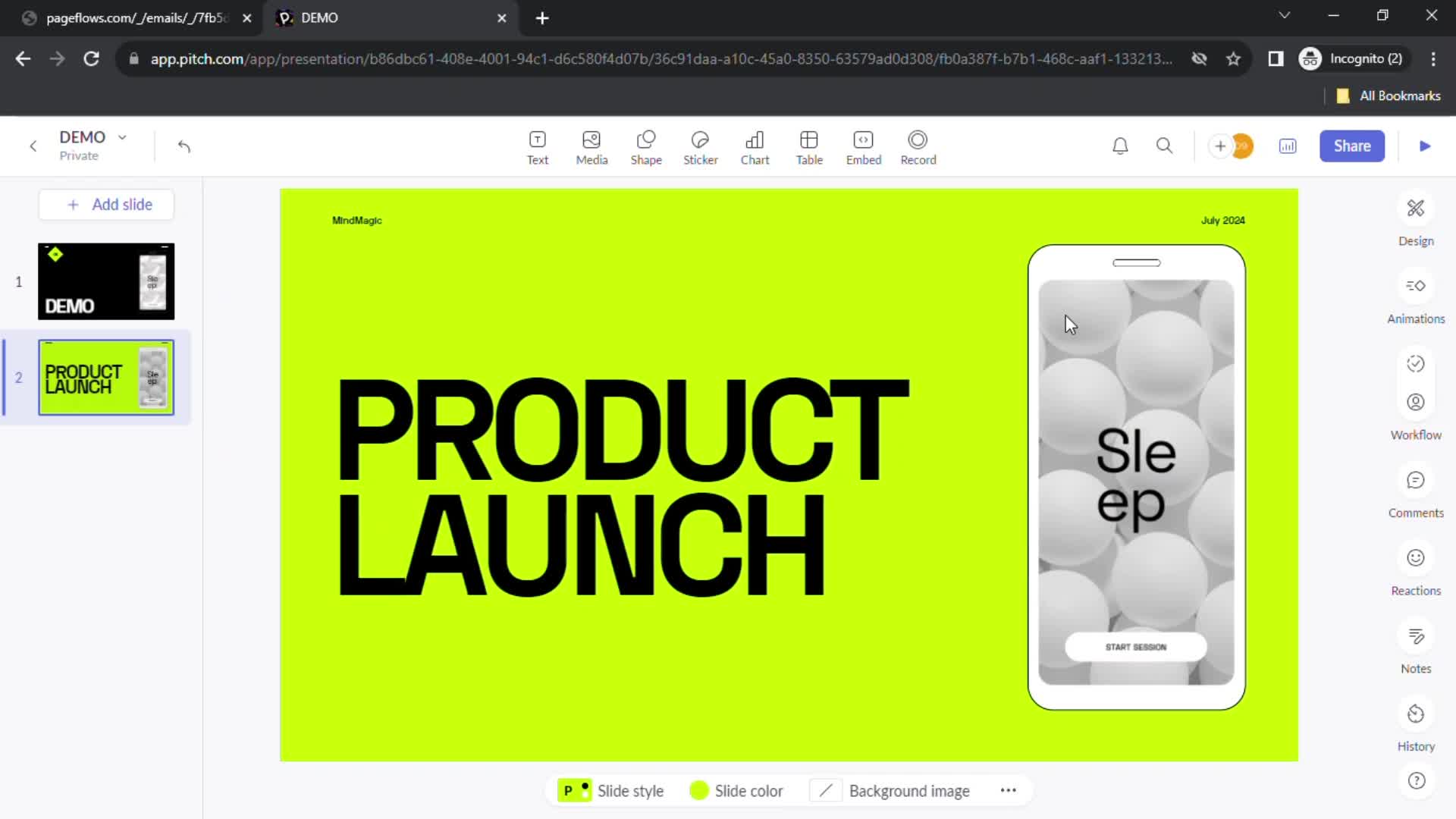
Task: Select the Text tool in toolbar
Action: pos(537,146)
